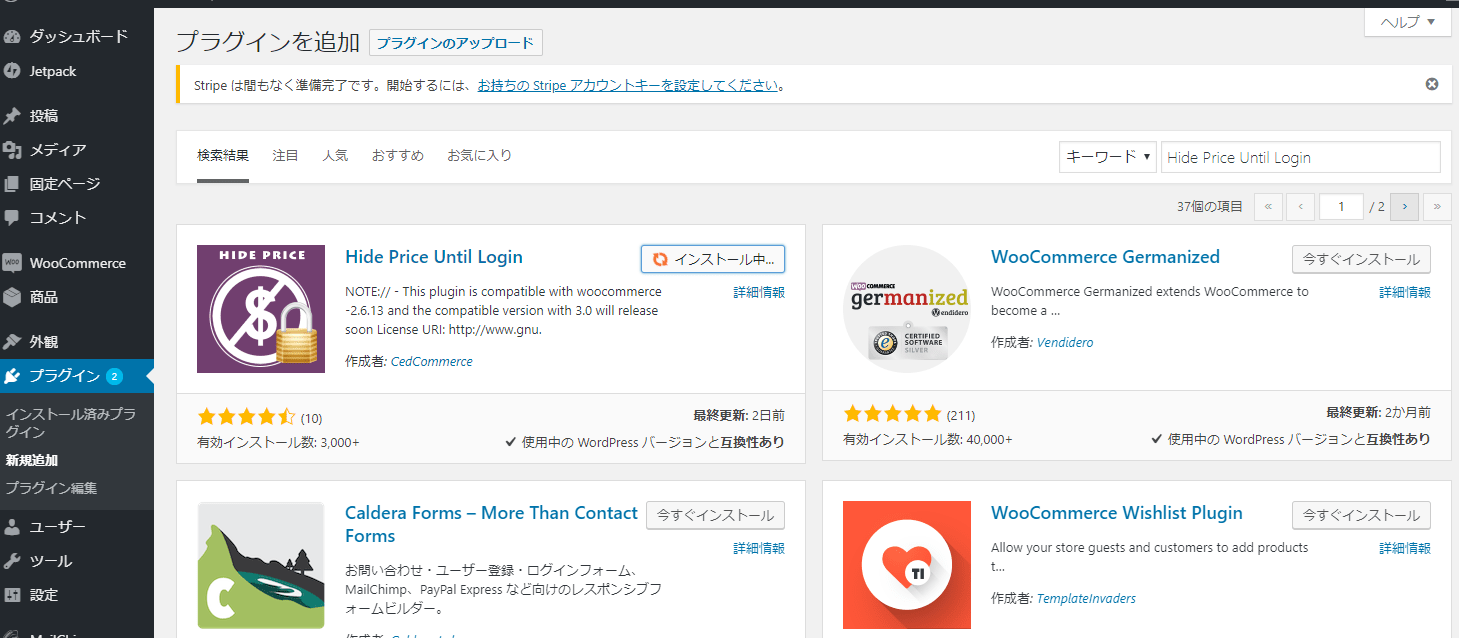The height and width of the screenshot is (638, 1459).
Task: Click the wrench icon beside ツール
Action: [x=12, y=561]
